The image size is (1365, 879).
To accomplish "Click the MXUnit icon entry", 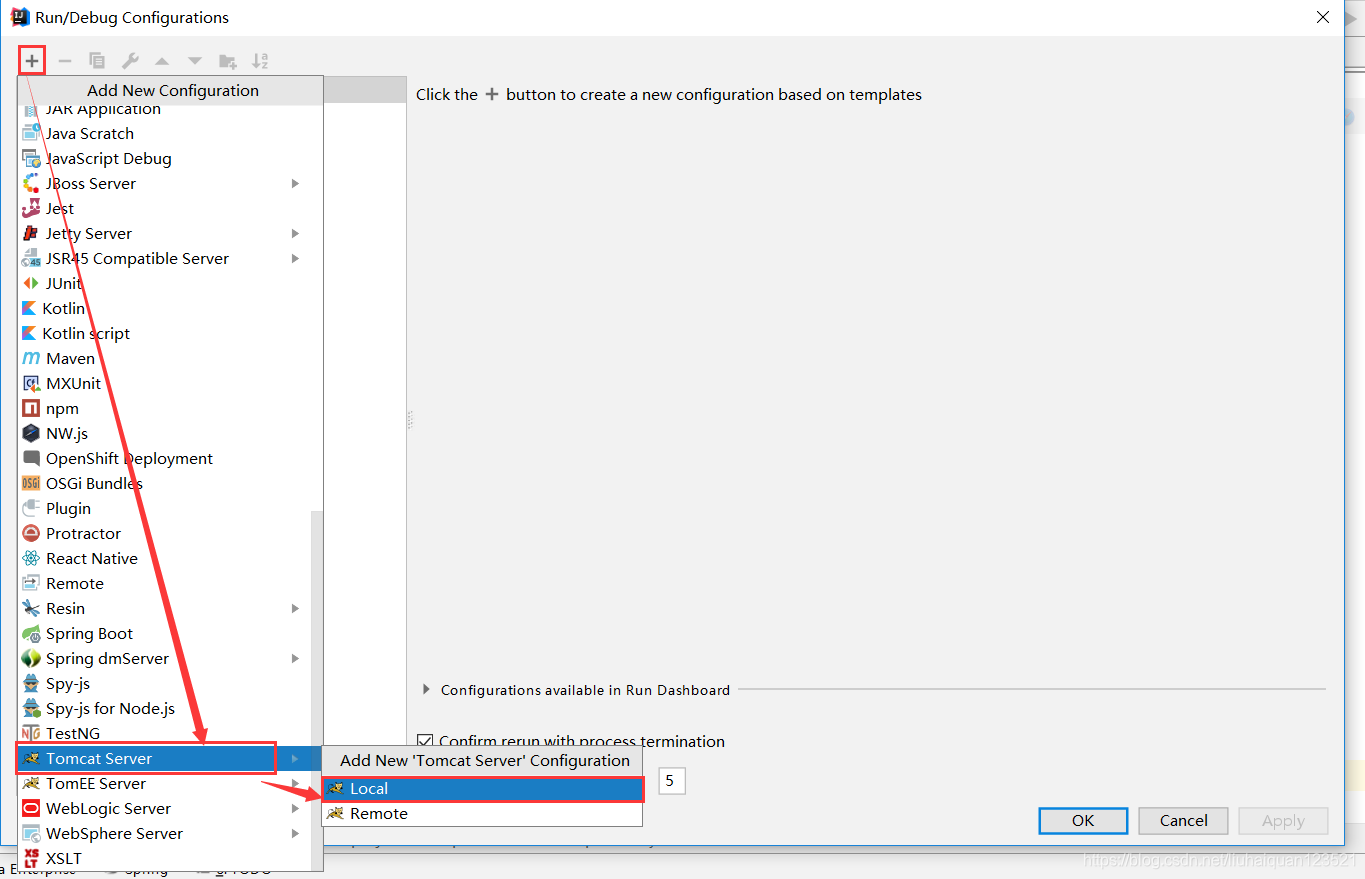I will 31,383.
